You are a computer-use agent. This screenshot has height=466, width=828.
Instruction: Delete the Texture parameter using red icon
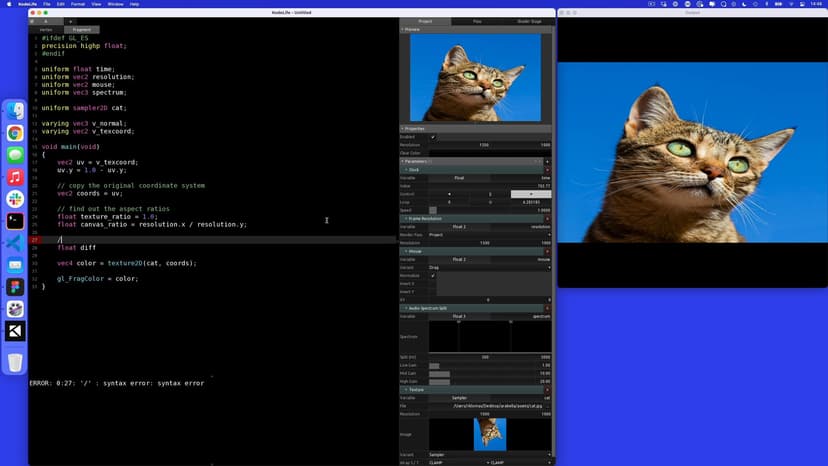[547, 389]
